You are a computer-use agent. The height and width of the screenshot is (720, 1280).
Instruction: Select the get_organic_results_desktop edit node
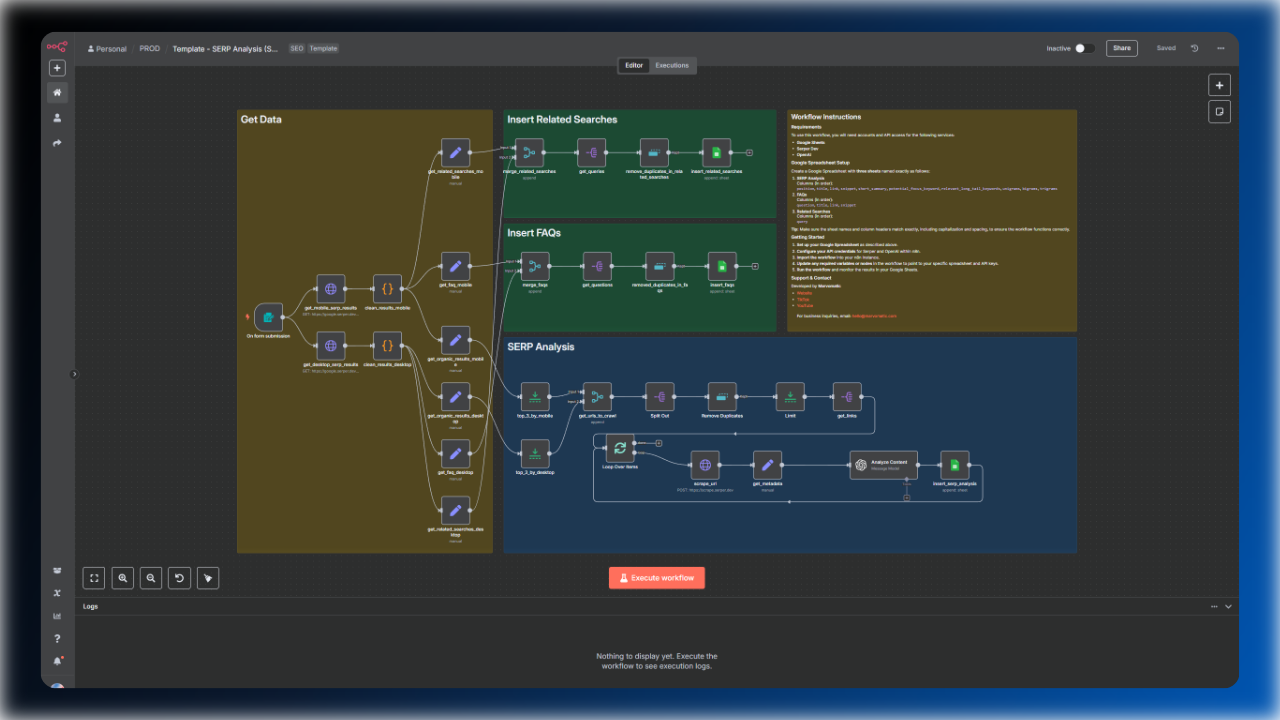pyautogui.click(x=456, y=396)
